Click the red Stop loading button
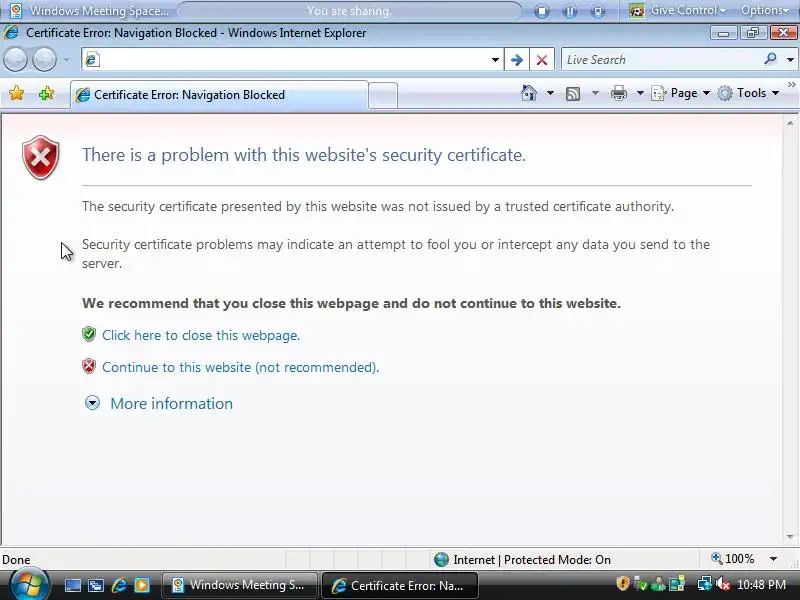The height and width of the screenshot is (600, 800). (x=542, y=60)
